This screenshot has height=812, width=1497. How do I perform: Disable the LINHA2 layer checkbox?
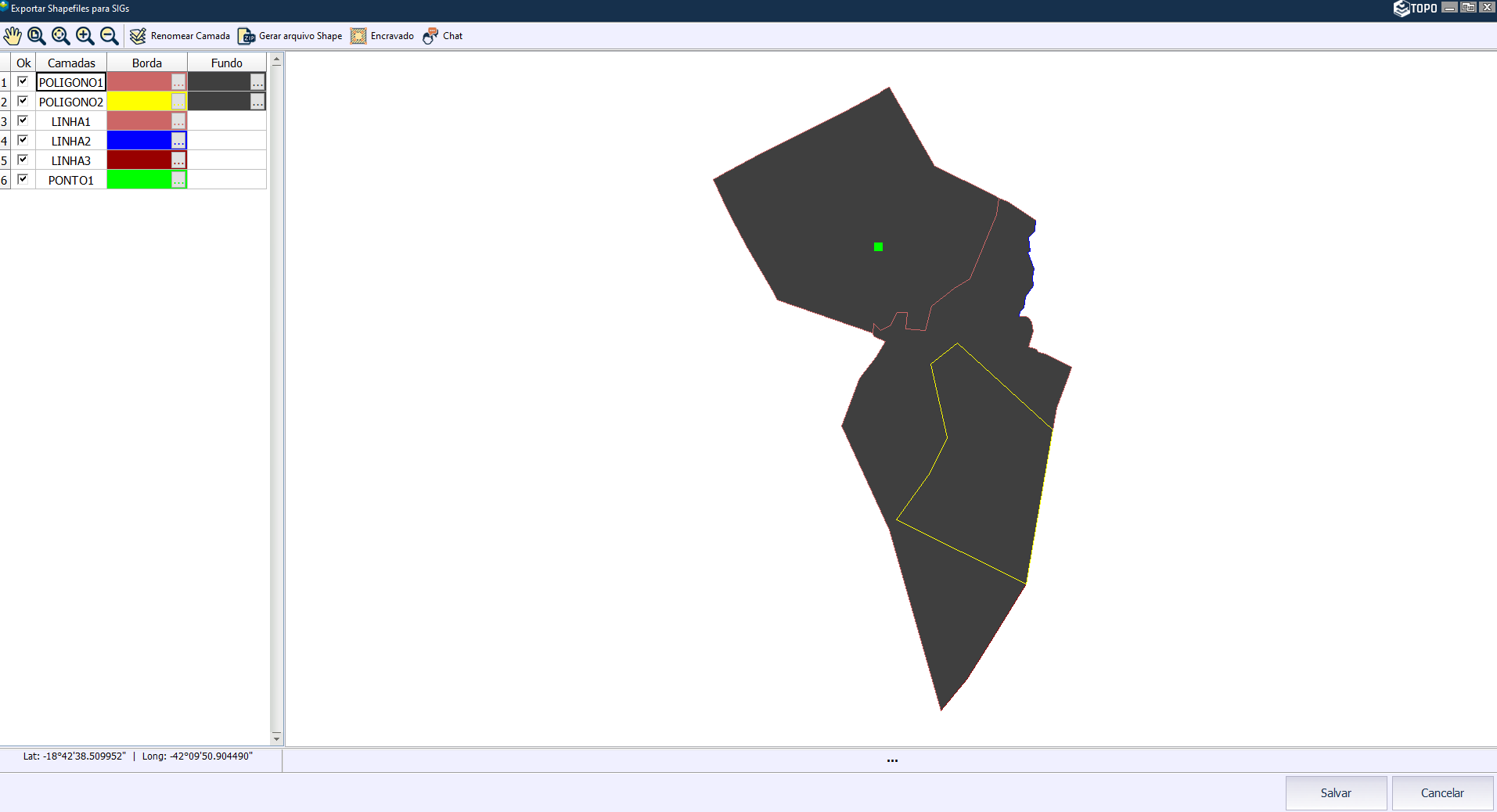coord(23,139)
